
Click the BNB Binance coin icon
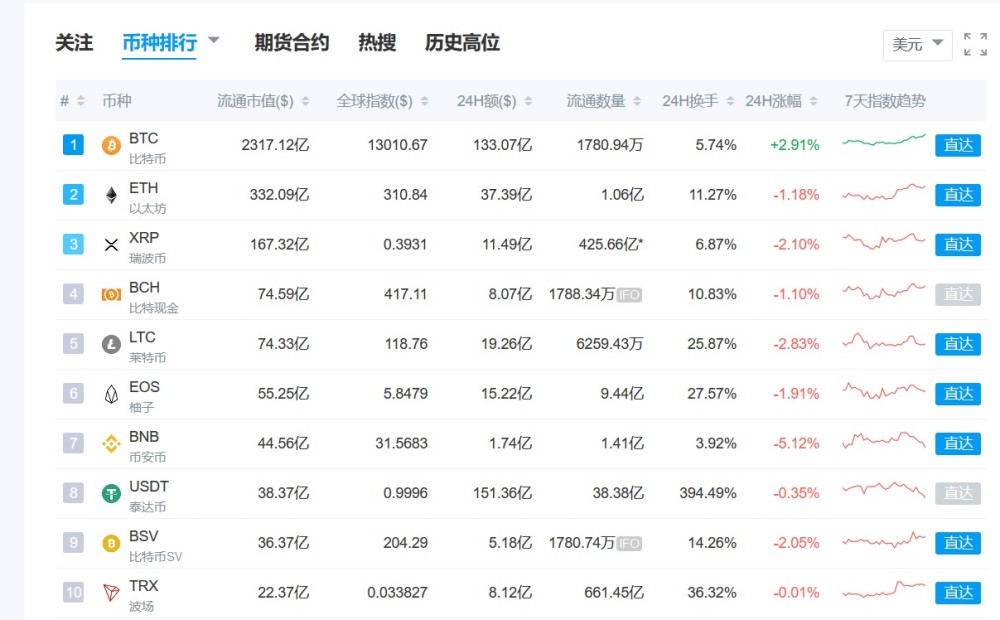[111, 444]
